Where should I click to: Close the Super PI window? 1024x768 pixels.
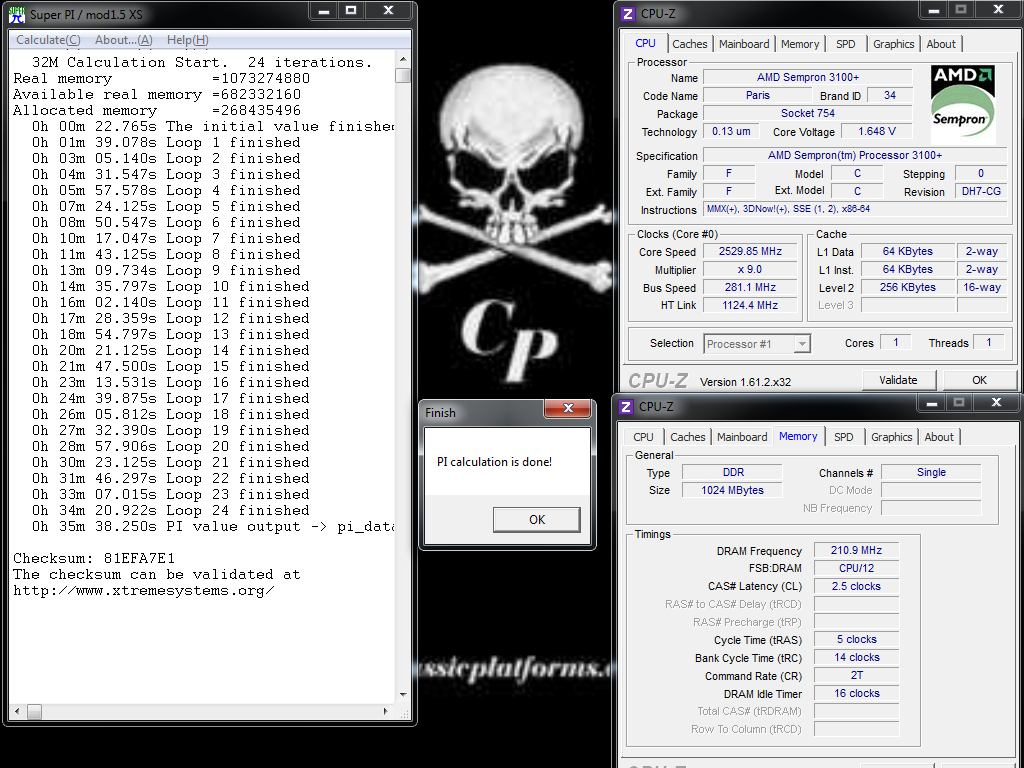(x=389, y=11)
